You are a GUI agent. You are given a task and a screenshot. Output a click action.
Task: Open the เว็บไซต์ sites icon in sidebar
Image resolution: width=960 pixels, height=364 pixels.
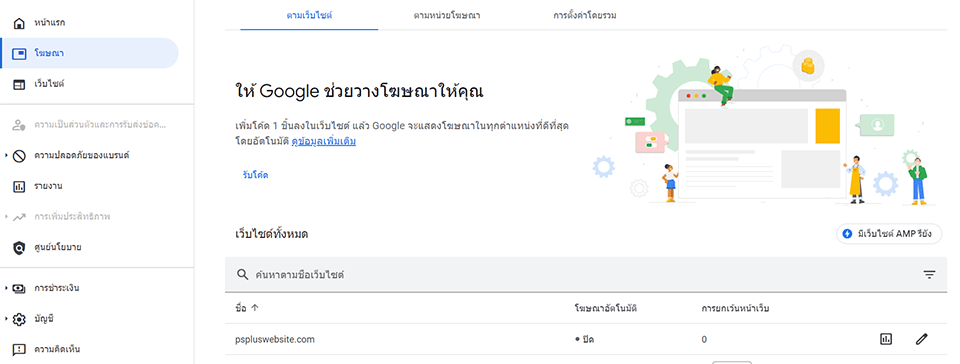click(19, 84)
